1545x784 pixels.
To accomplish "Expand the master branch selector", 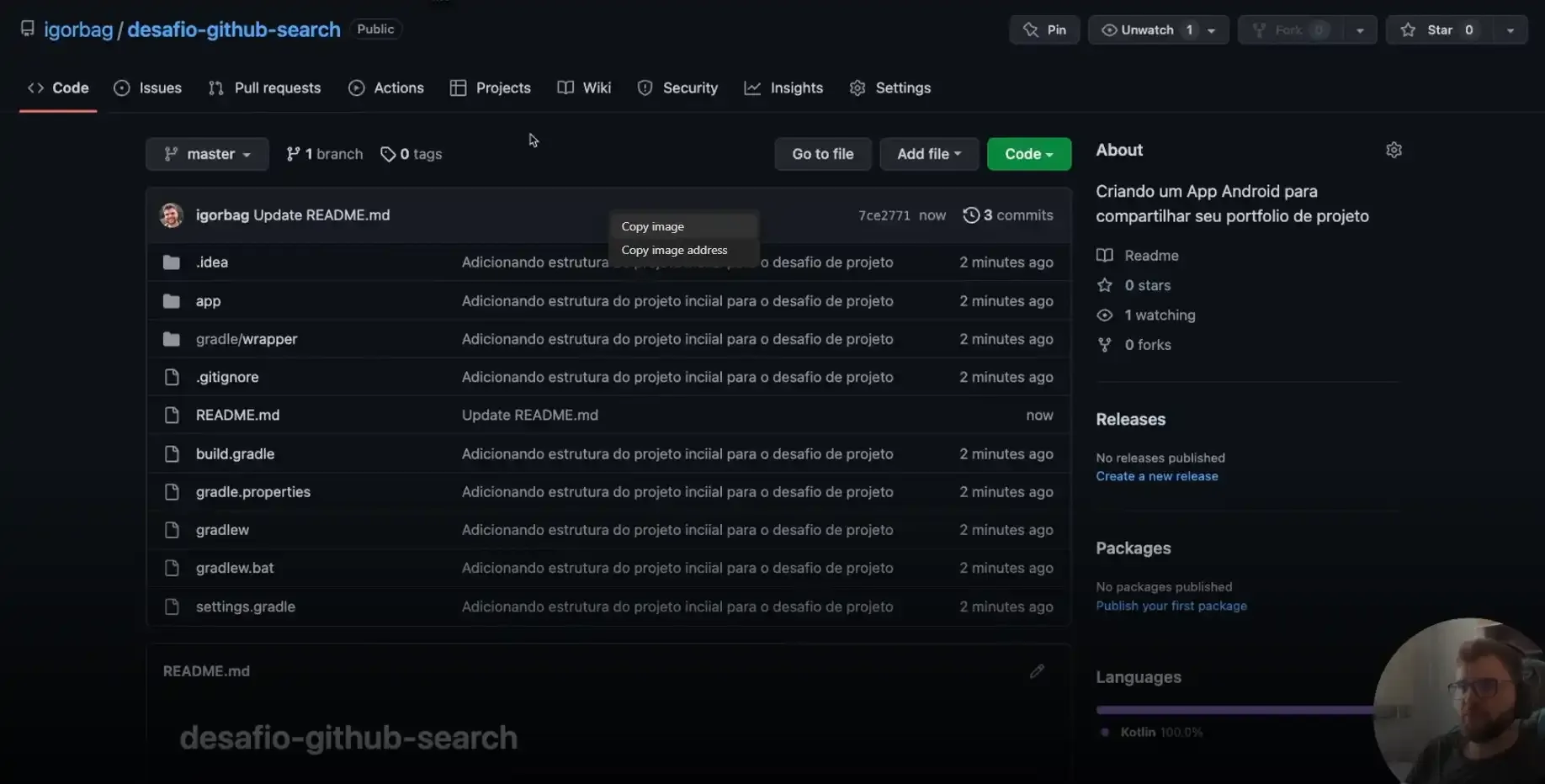I will (207, 154).
